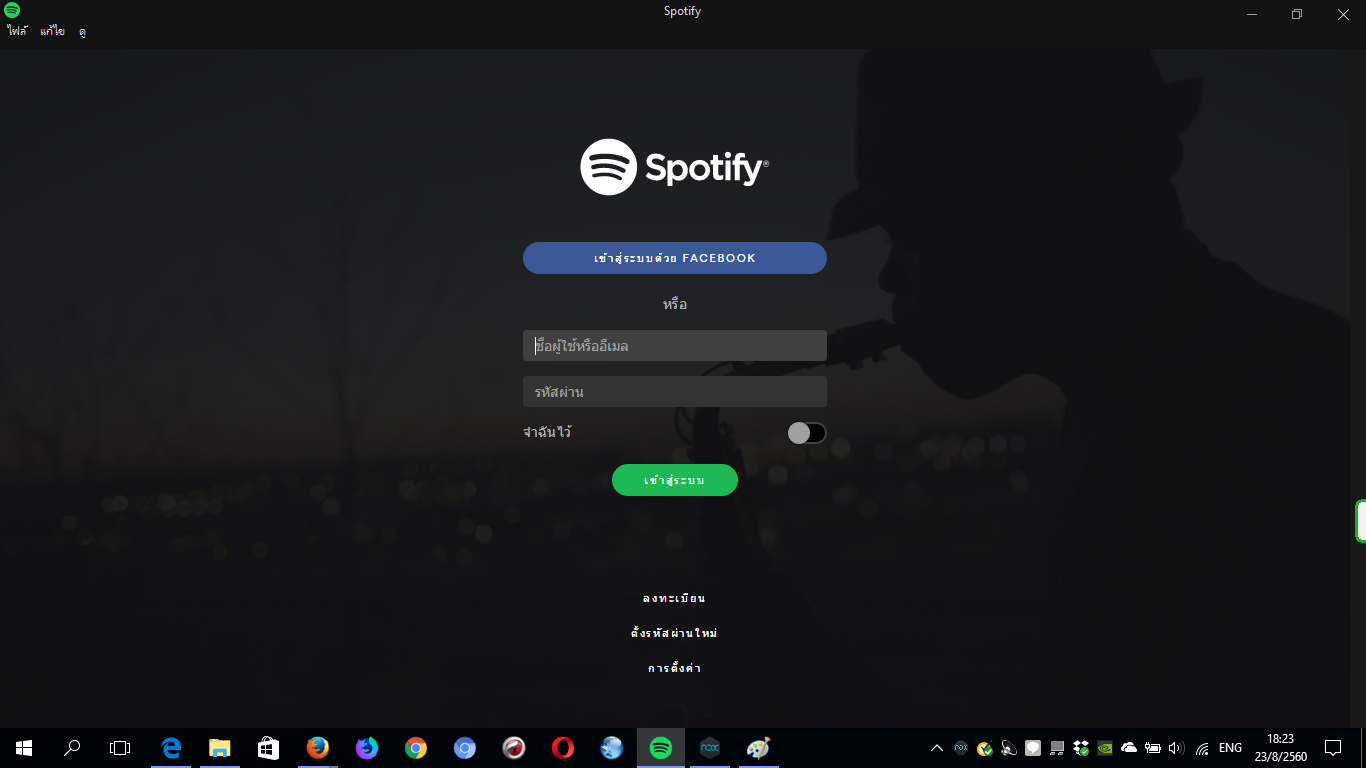The width and height of the screenshot is (1366, 768).
Task: Click the Spotify icon in title bar
Action: pyautogui.click(x=12, y=10)
